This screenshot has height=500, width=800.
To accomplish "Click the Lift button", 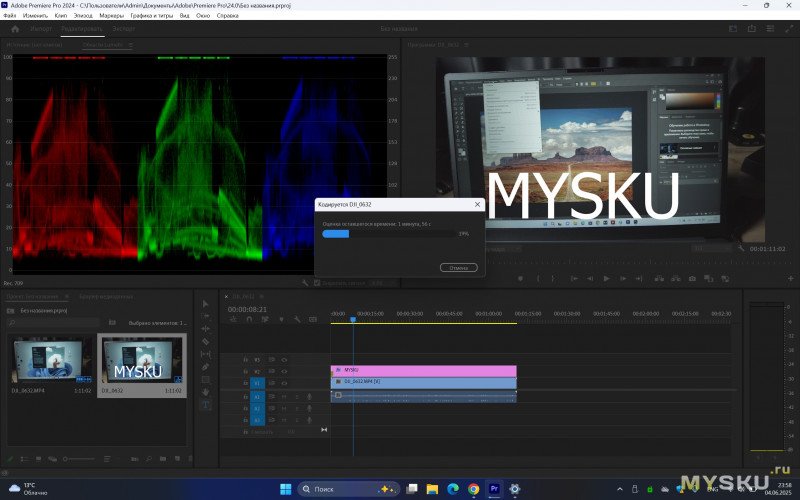I will (x=659, y=279).
